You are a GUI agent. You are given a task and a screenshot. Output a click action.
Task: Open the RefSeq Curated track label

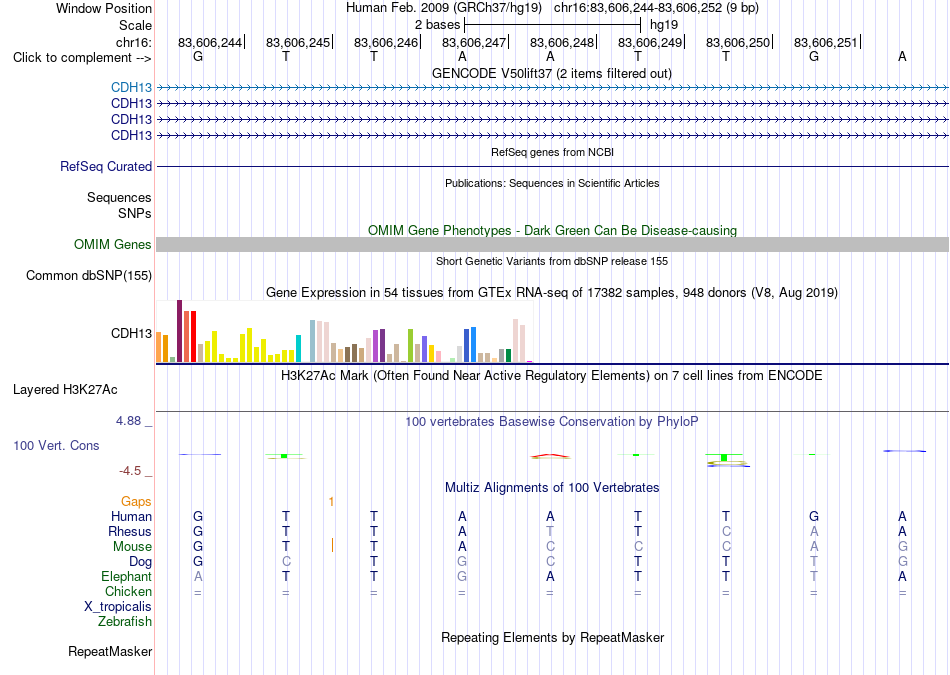[106, 166]
